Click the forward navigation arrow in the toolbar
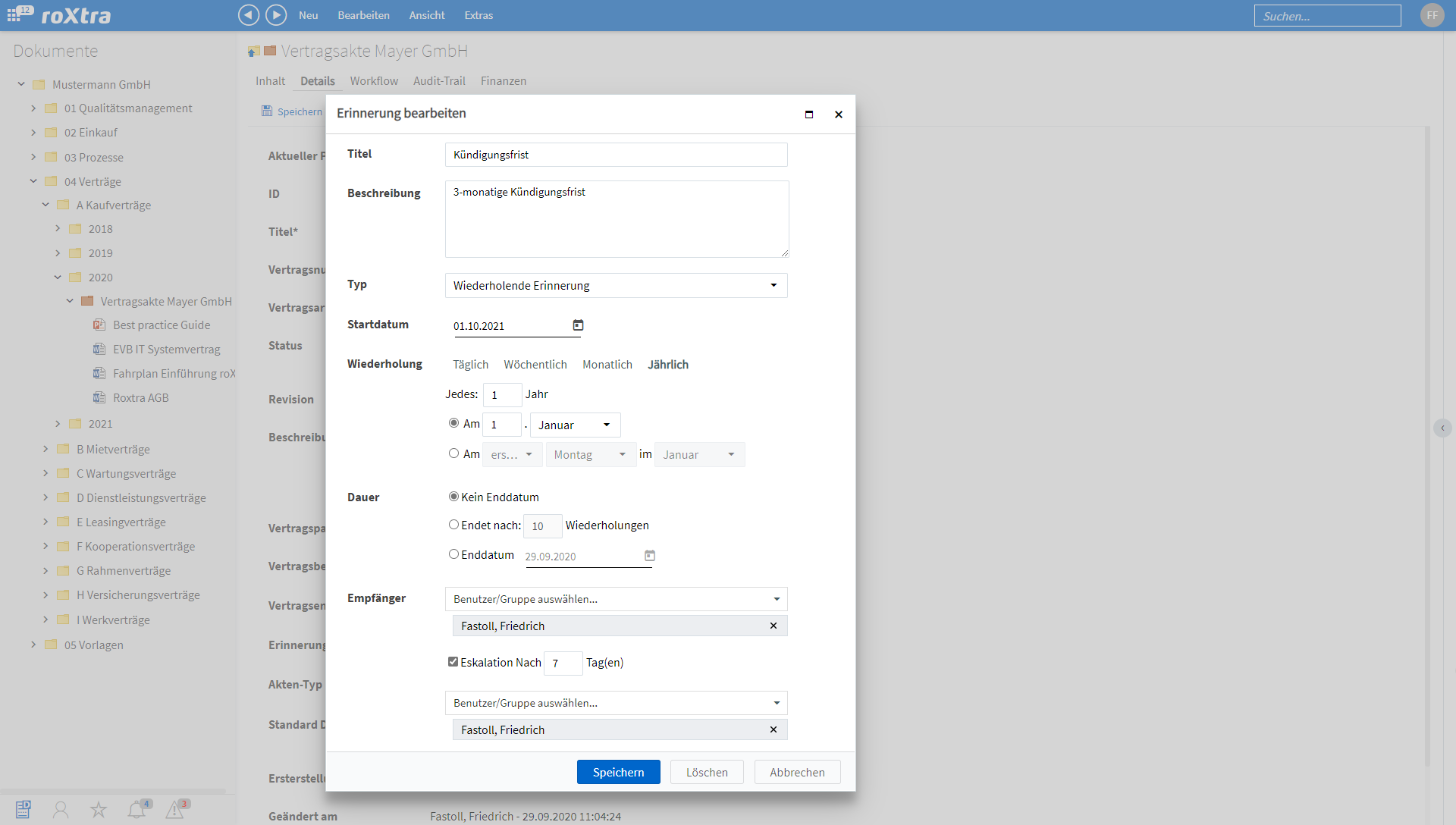The width and height of the screenshot is (1456, 825). tap(276, 15)
